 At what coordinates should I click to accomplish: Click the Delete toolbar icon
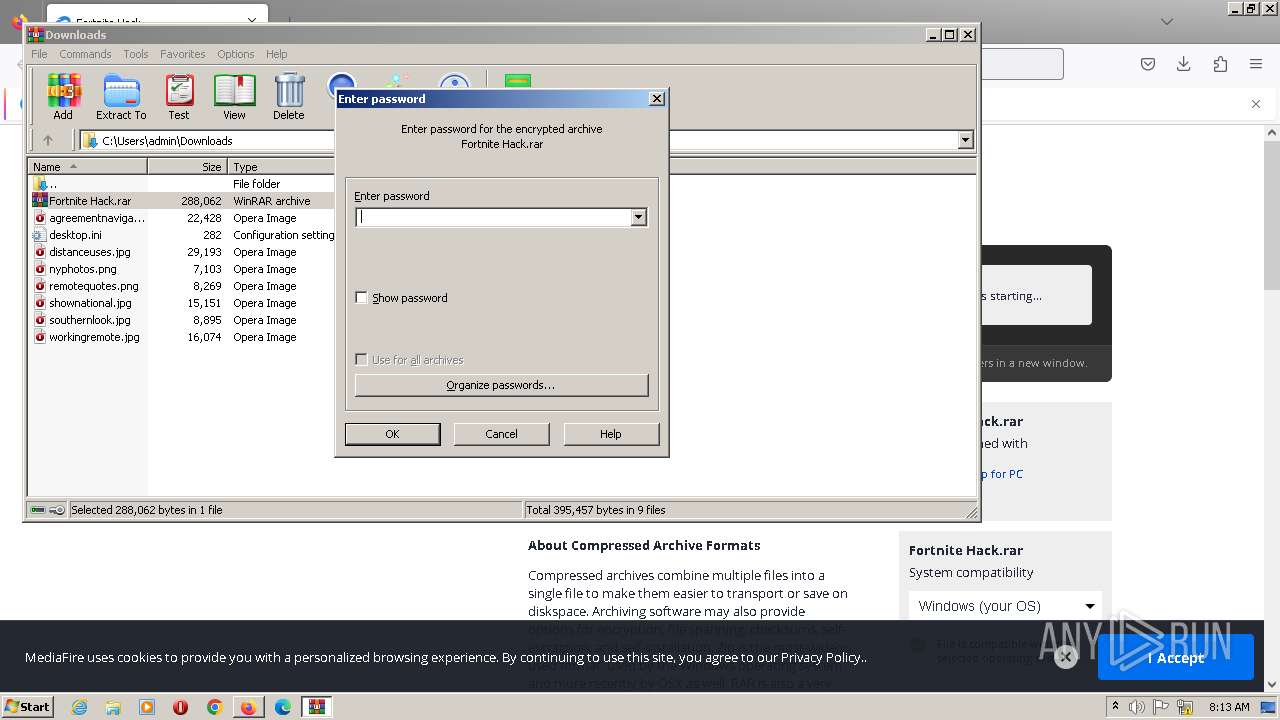(289, 97)
